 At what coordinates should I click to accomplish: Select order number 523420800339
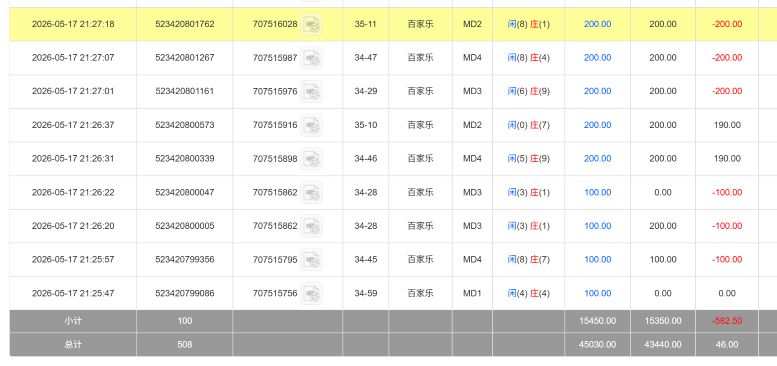(185, 158)
